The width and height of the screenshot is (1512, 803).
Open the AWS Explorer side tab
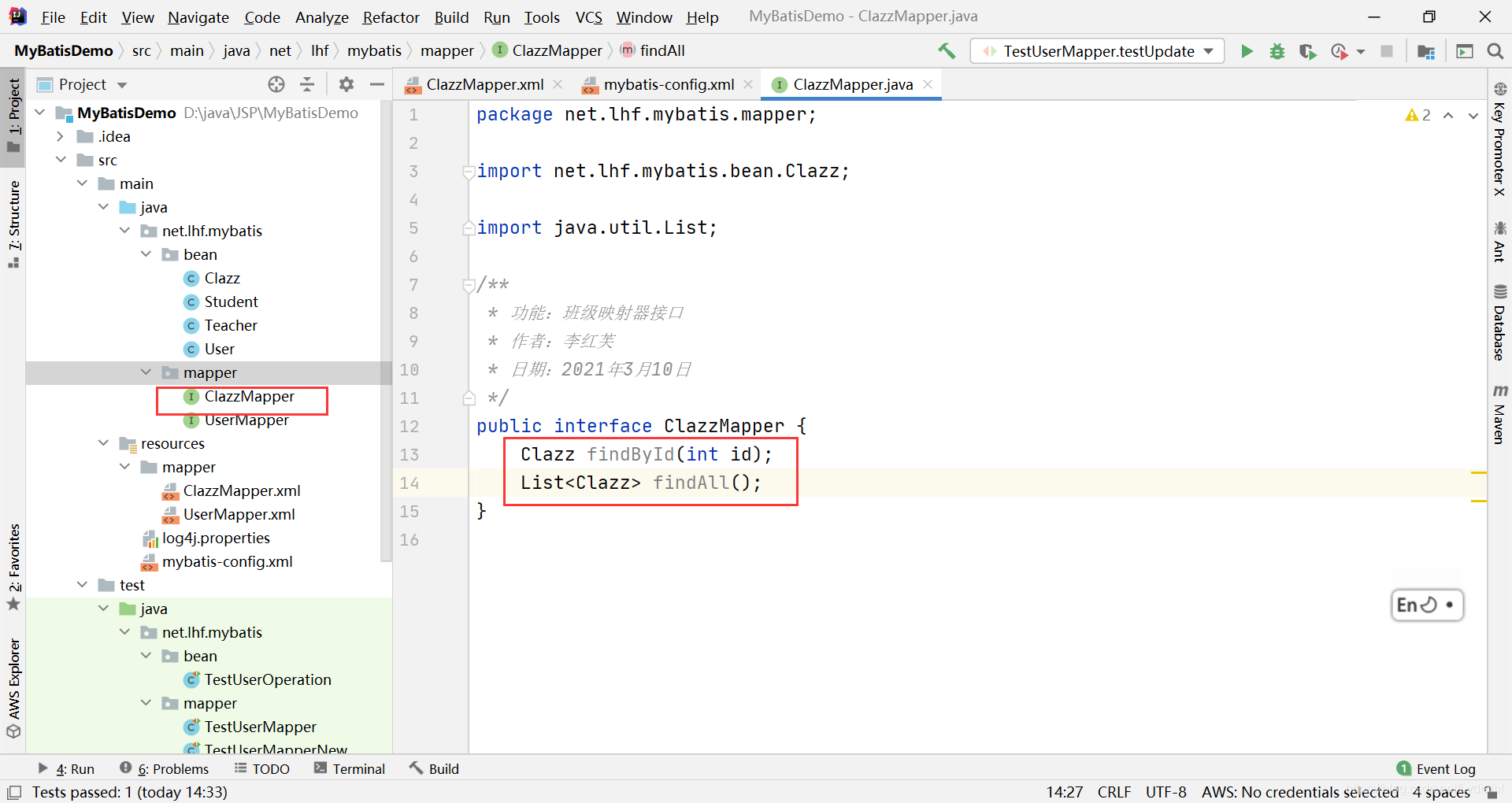click(13, 688)
